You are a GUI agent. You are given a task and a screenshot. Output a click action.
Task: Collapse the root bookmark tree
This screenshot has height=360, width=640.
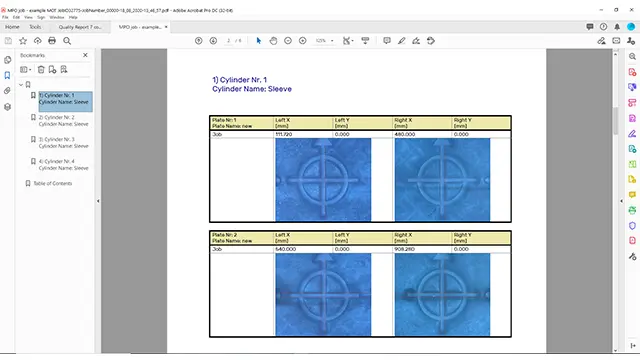[21, 84]
